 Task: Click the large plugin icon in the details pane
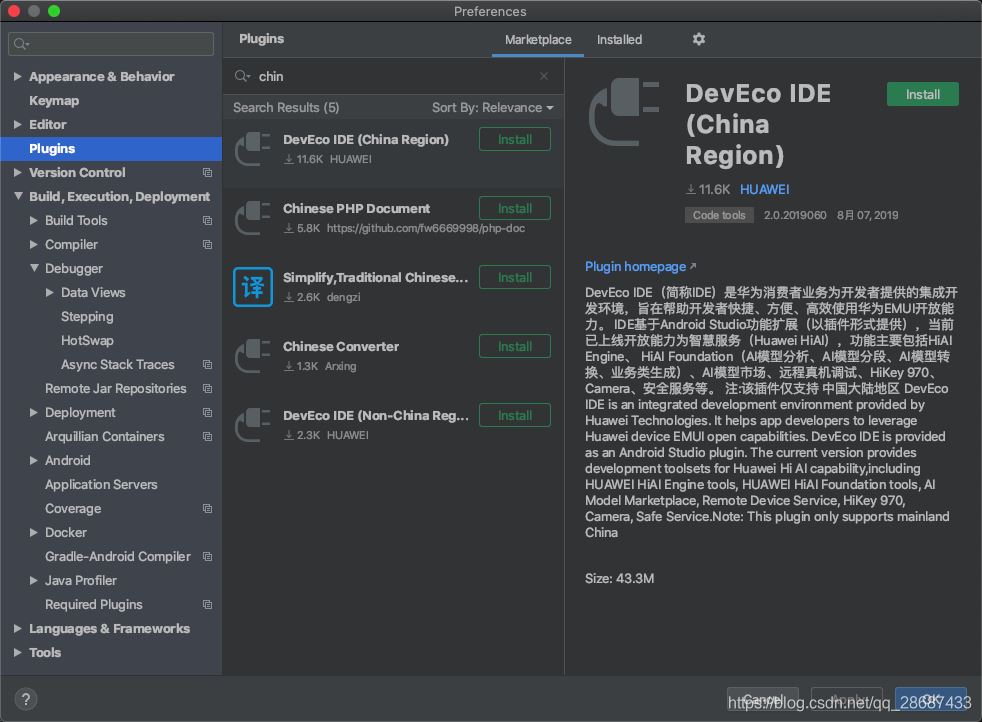point(624,112)
